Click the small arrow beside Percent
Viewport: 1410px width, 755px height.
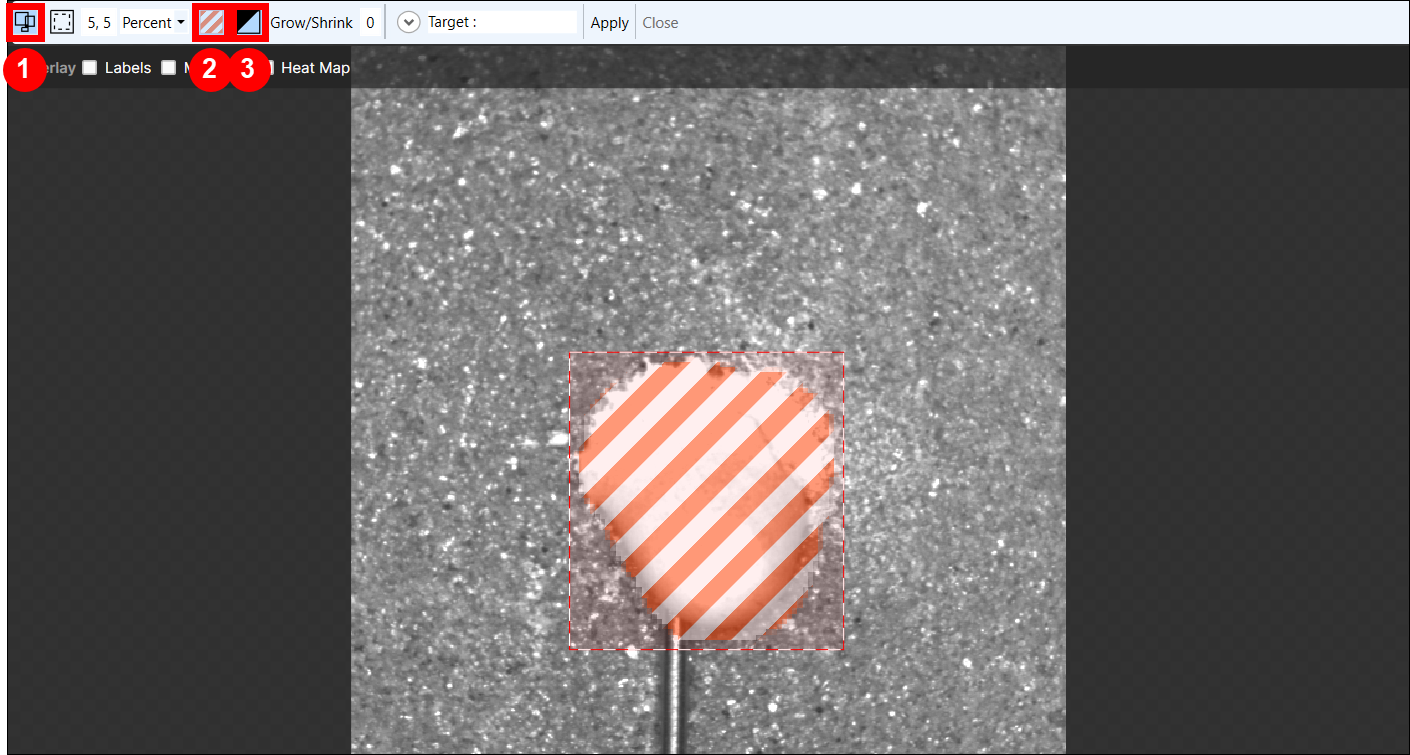pyautogui.click(x=181, y=22)
